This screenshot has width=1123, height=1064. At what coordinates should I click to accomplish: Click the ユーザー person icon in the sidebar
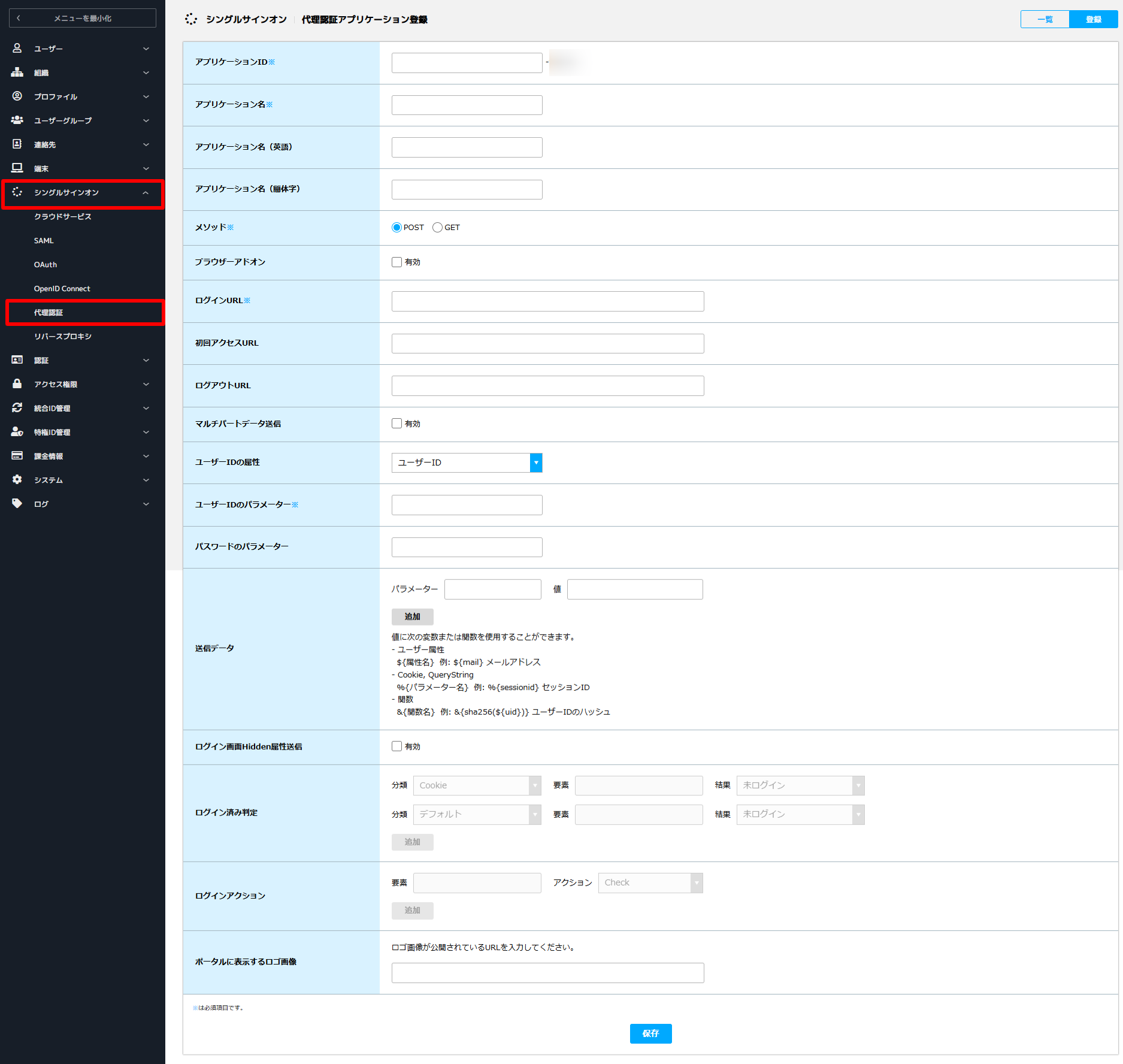point(17,48)
